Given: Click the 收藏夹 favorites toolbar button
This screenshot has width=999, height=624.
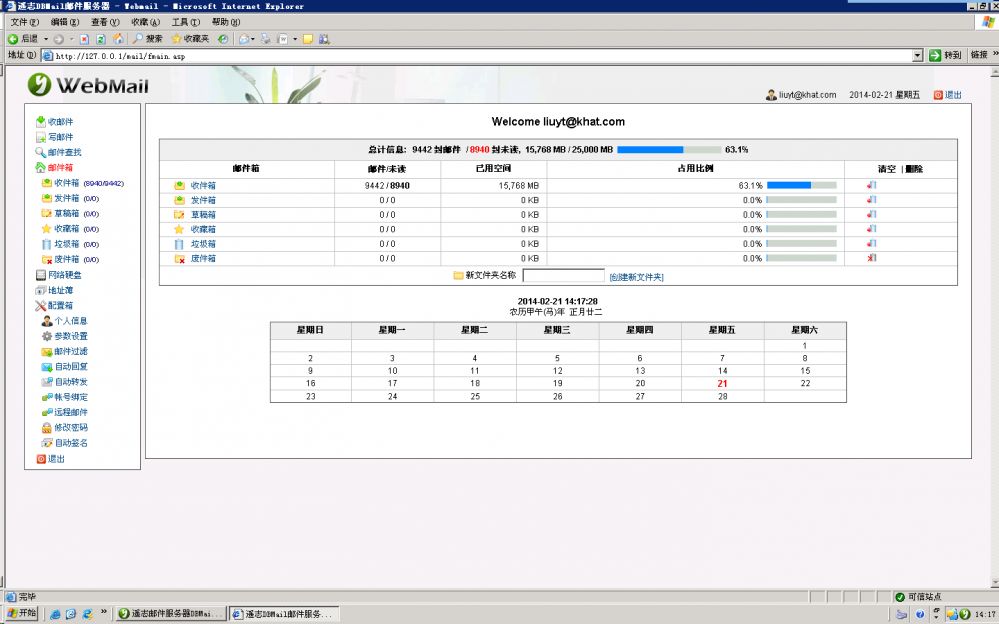Looking at the screenshot, I should 190,39.
